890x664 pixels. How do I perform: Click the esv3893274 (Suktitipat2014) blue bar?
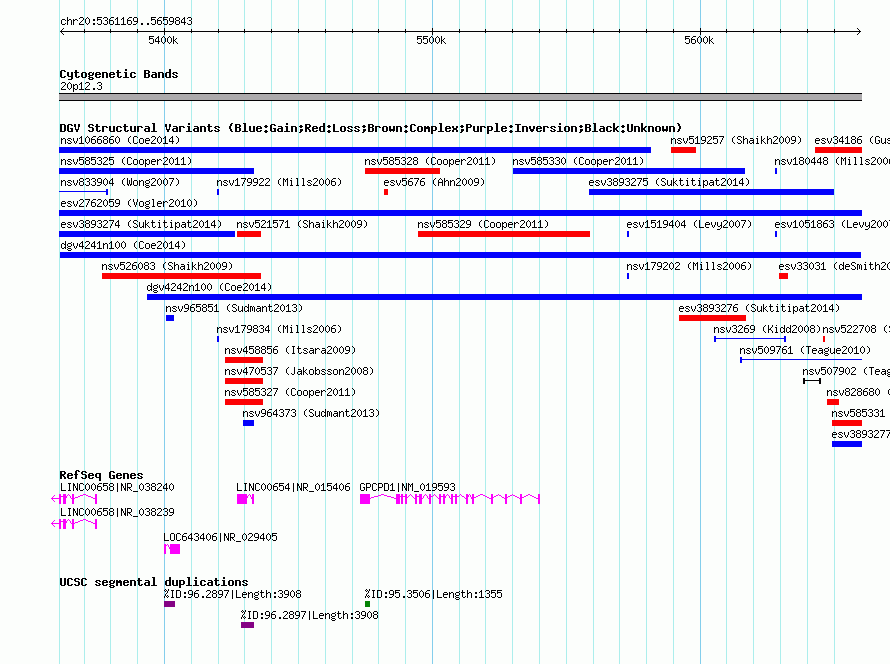(147, 234)
